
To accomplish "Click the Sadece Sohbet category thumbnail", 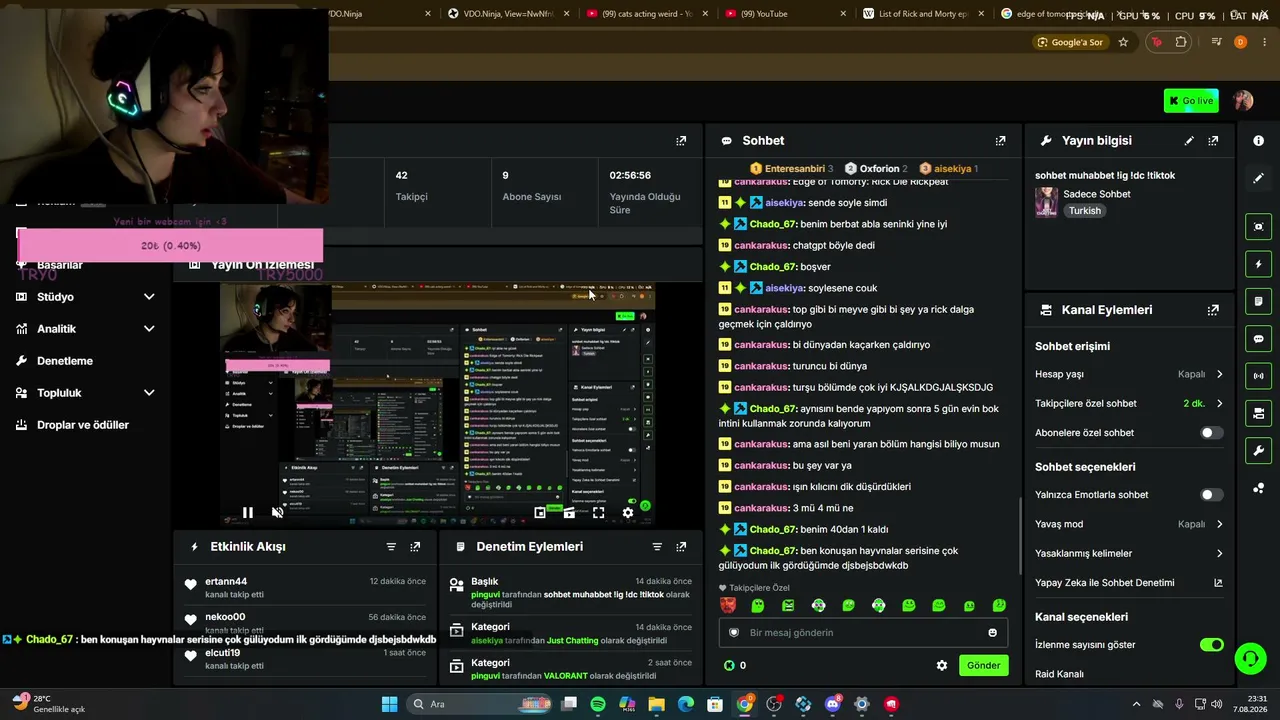I will [x=1046, y=202].
